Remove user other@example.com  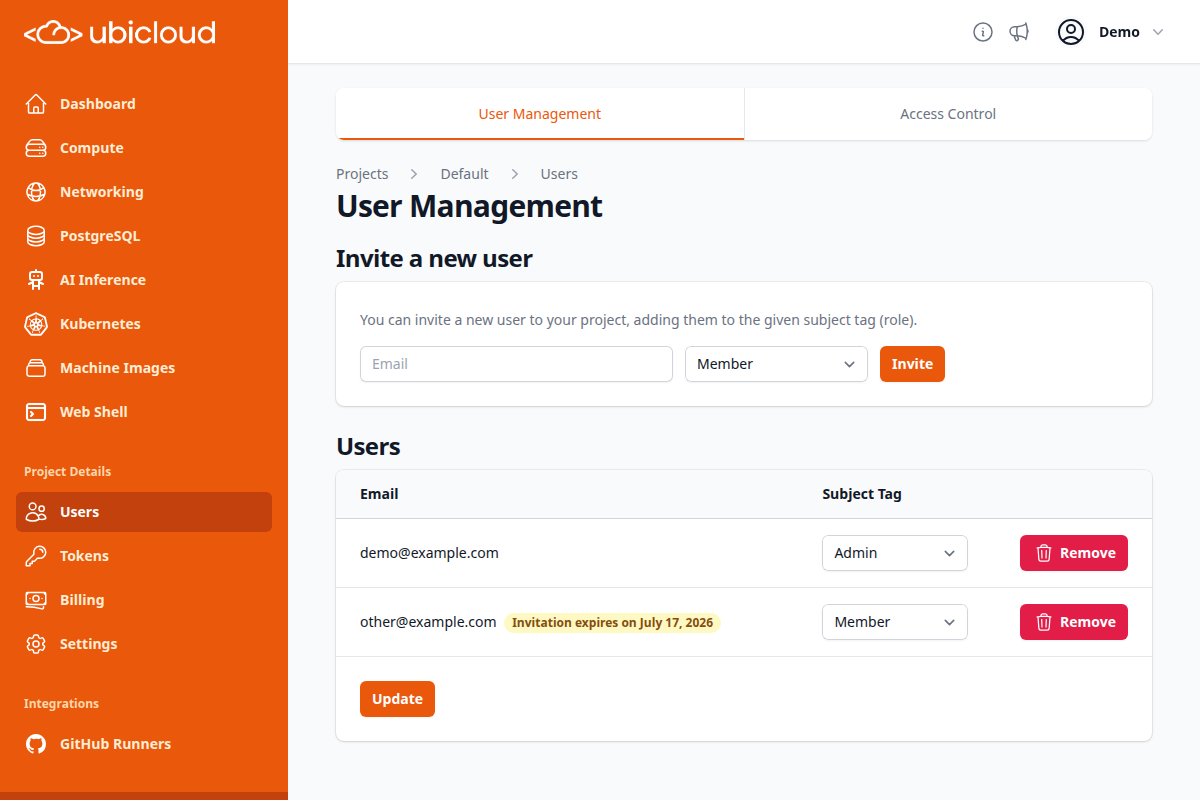[x=1074, y=622]
